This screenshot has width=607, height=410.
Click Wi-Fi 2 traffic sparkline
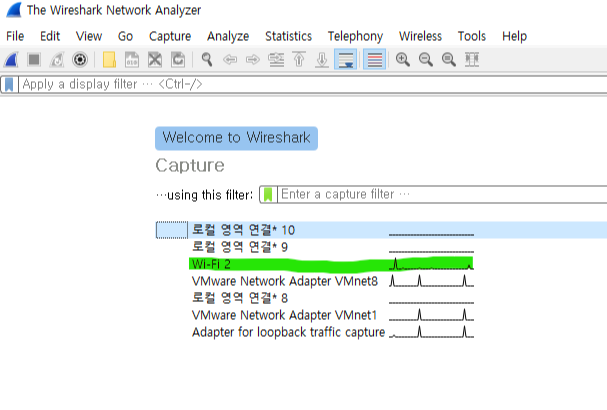431,264
